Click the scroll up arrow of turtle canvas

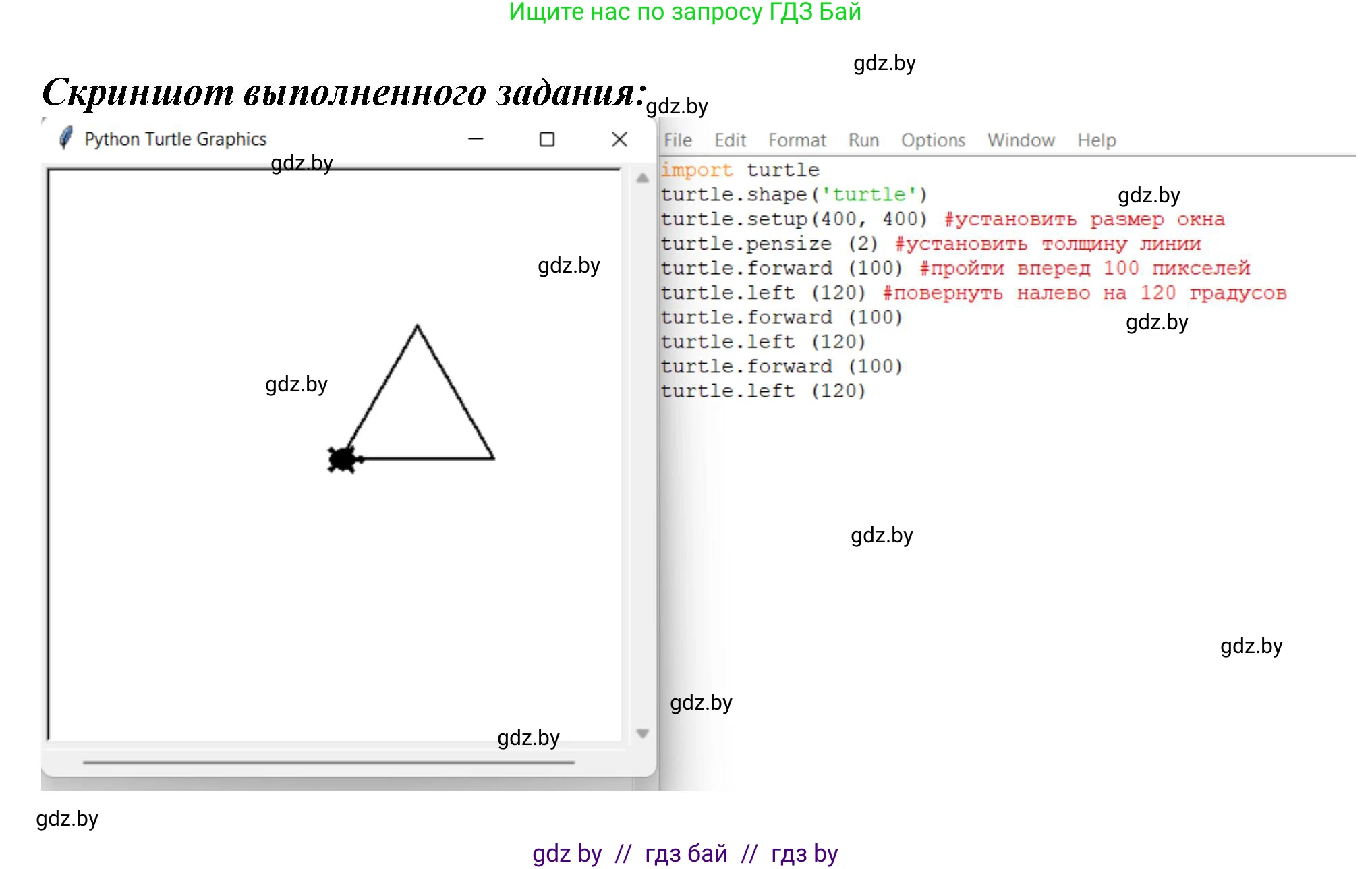[642, 179]
